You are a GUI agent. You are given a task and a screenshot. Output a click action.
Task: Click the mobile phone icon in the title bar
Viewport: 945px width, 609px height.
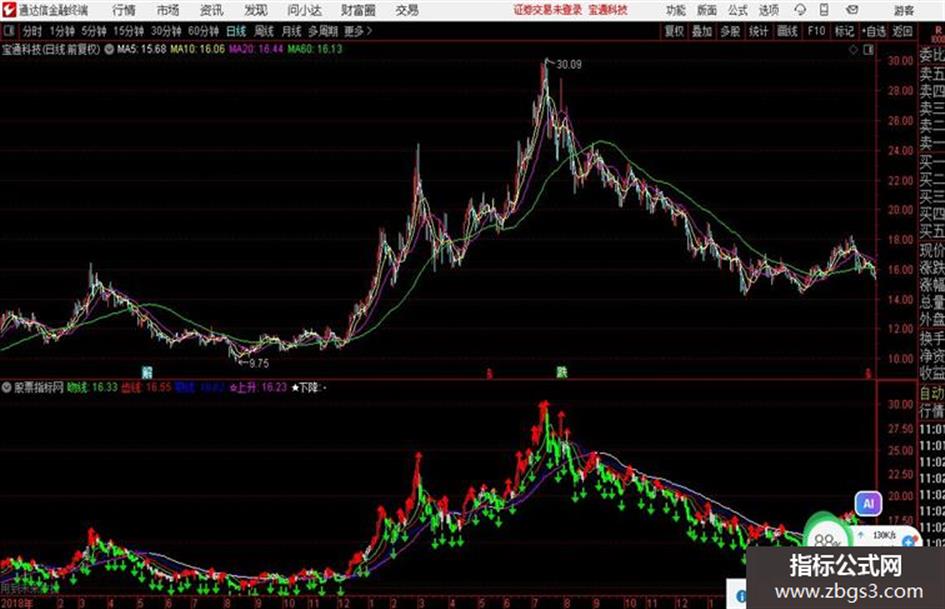coord(824,10)
